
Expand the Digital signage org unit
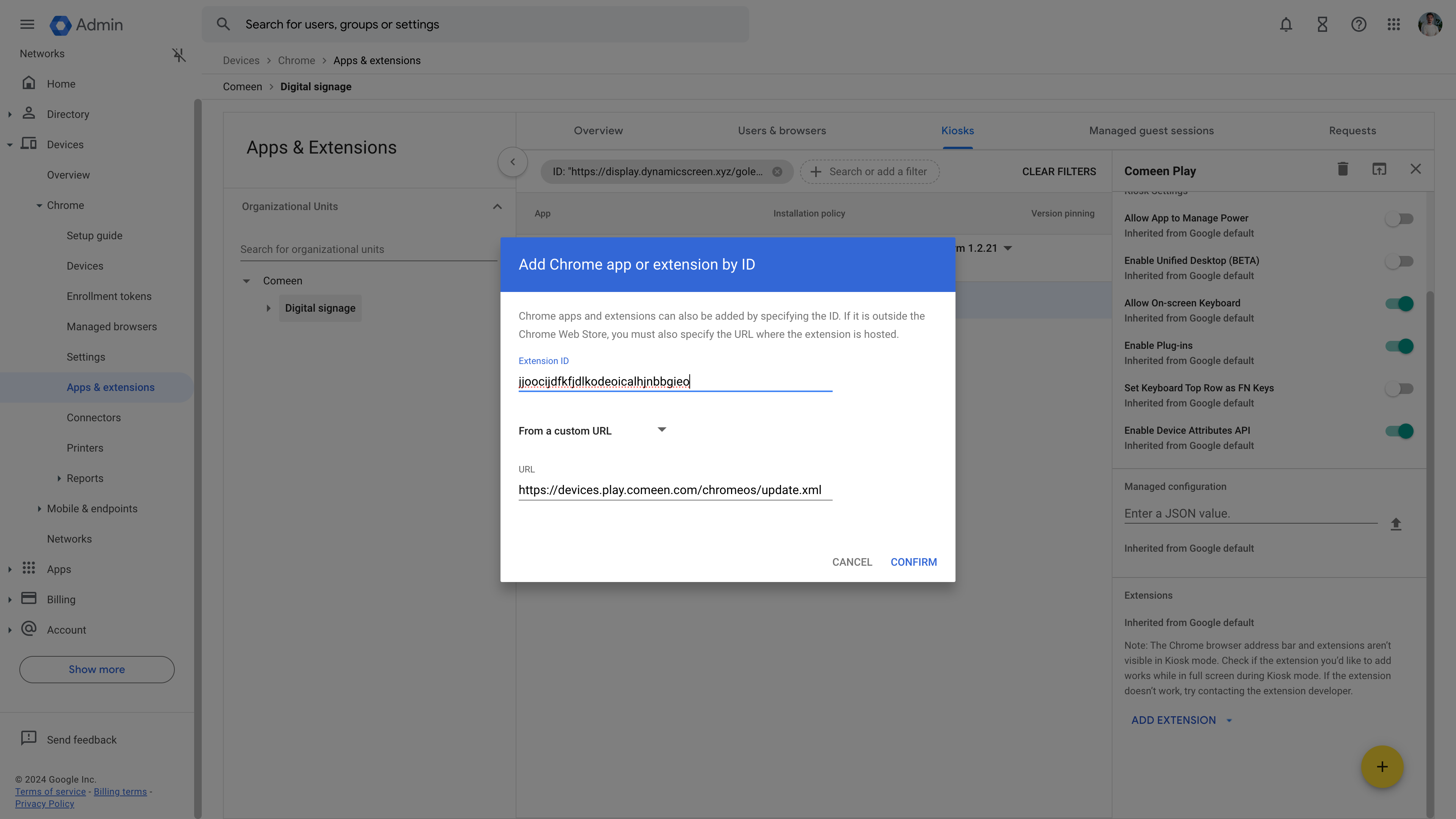(268, 309)
